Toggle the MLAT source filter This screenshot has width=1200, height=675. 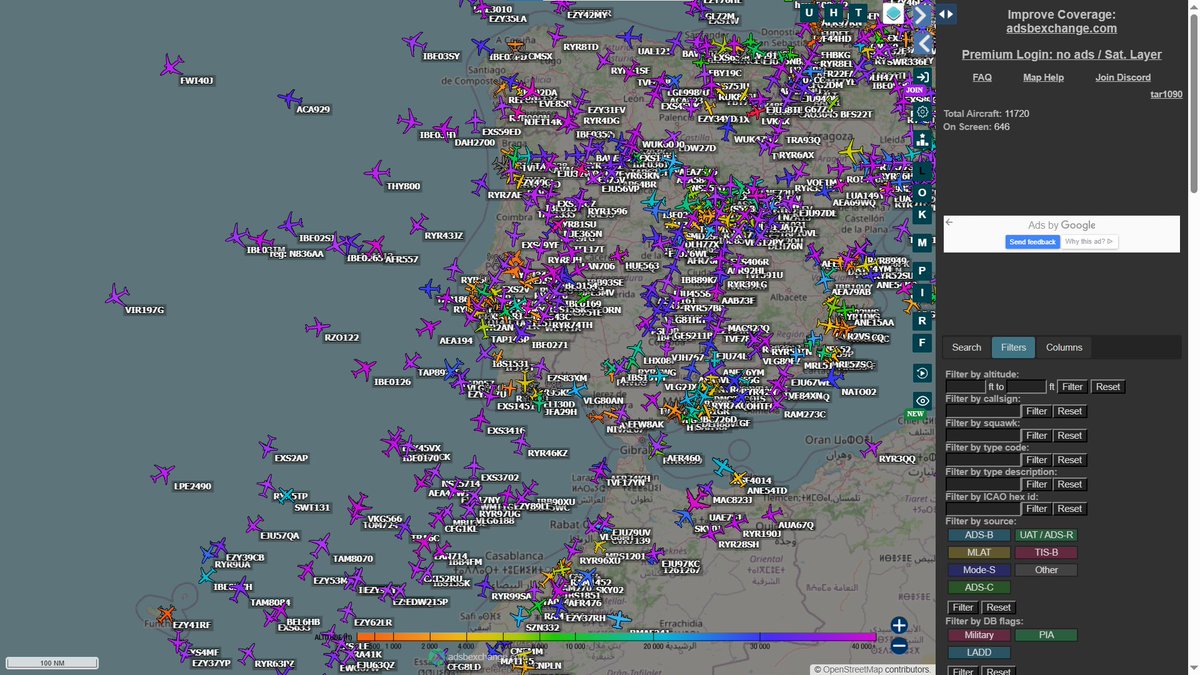(x=978, y=552)
